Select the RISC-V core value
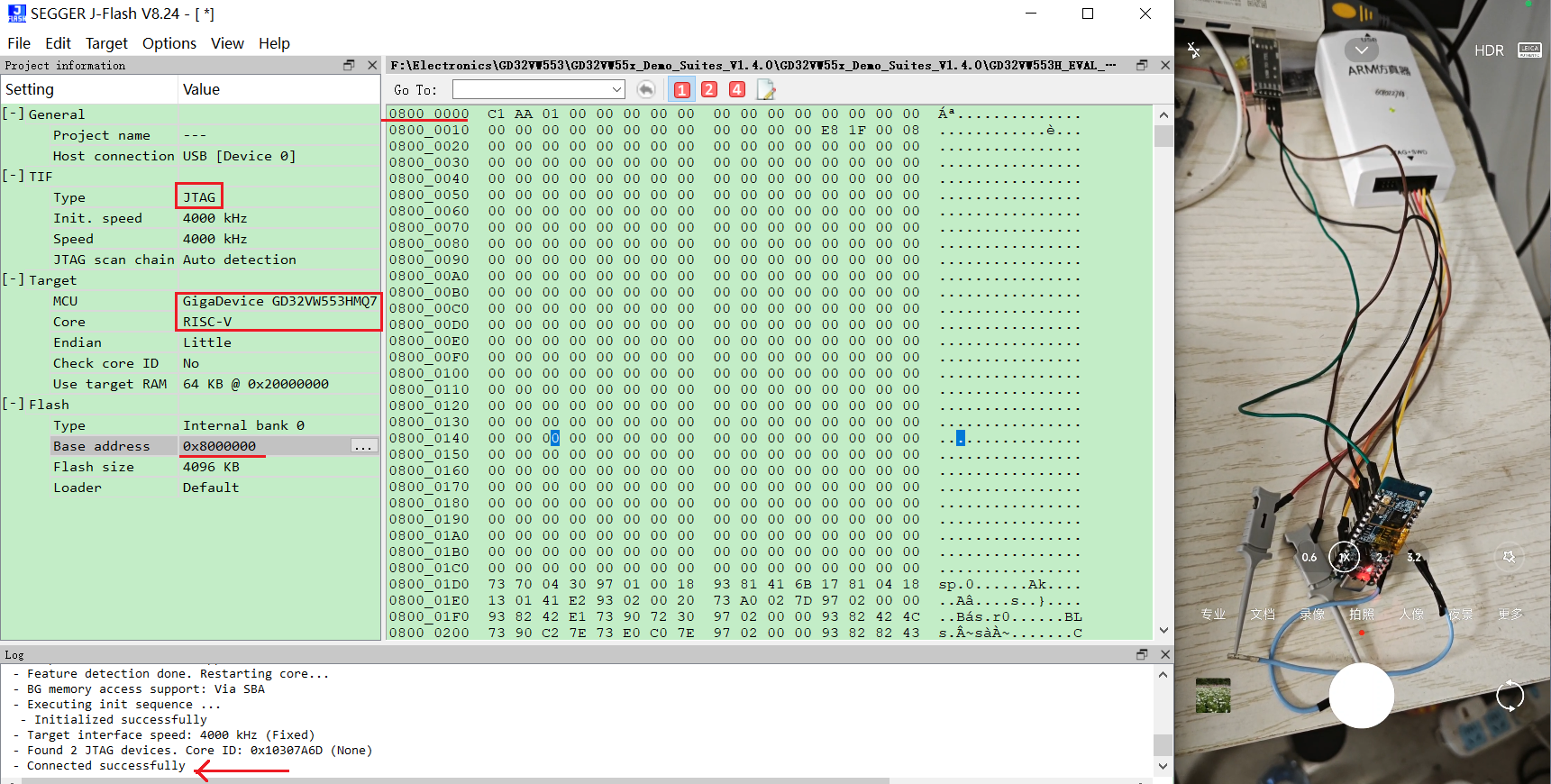This screenshot has width=1551, height=784. click(x=207, y=322)
